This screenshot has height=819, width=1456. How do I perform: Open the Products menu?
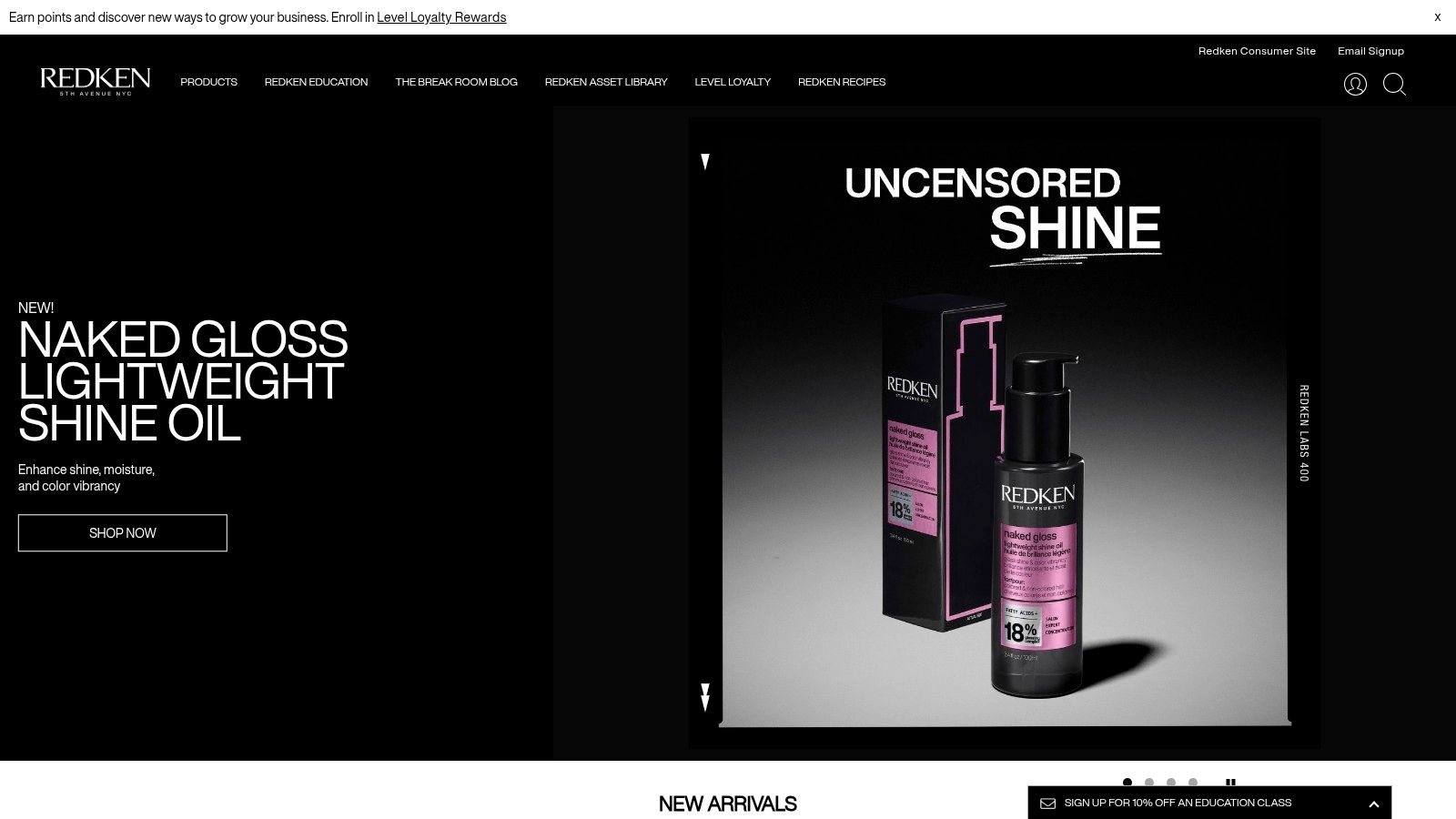tap(208, 82)
